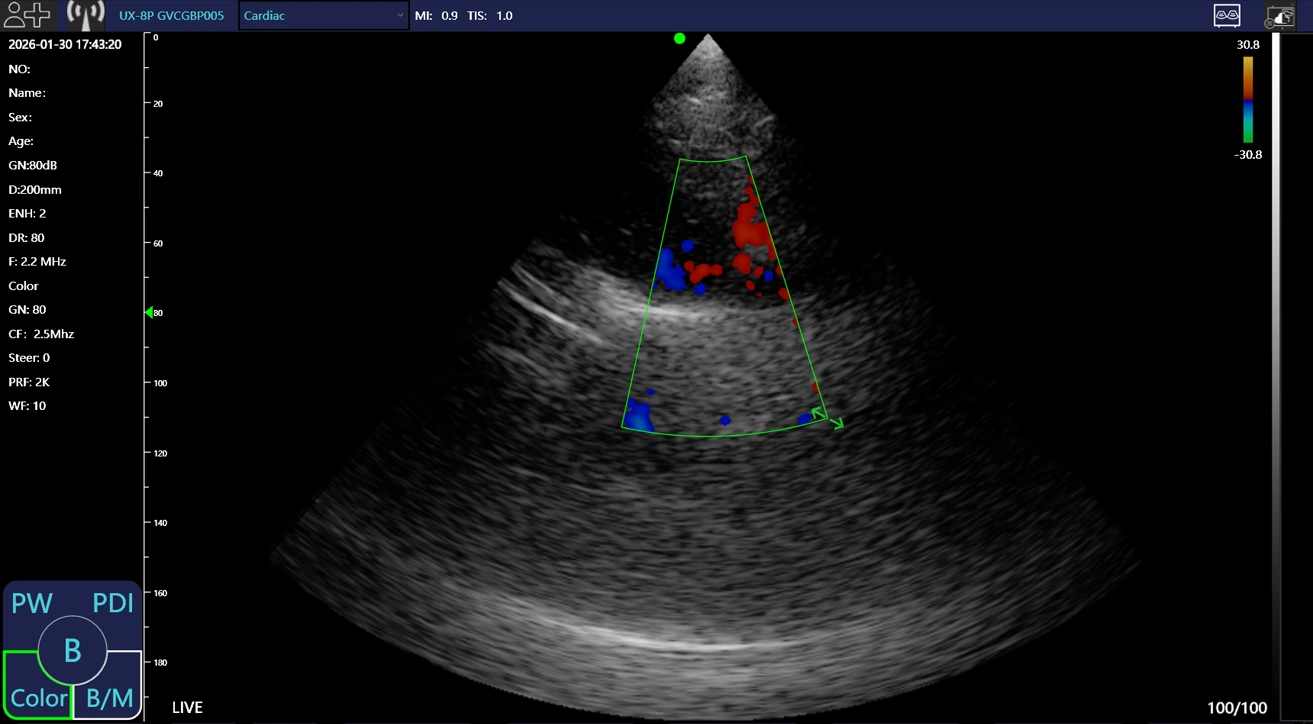
Task: Click the LIVE status label
Action: pyautogui.click(x=187, y=708)
